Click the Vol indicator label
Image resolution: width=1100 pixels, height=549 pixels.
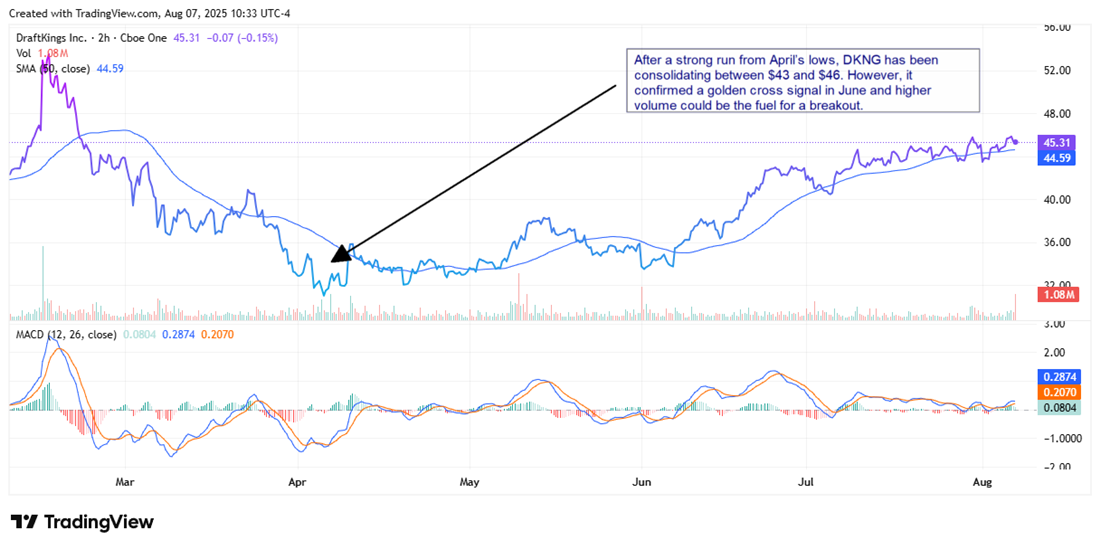point(21,53)
